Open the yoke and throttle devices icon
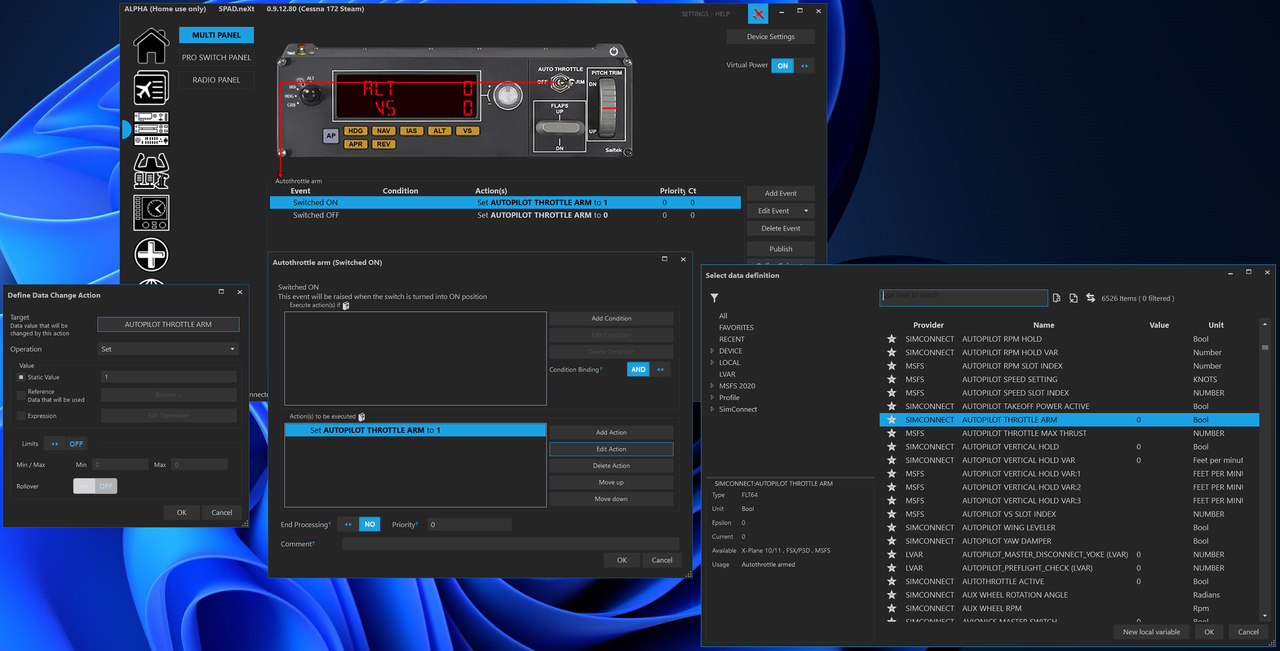 151,171
